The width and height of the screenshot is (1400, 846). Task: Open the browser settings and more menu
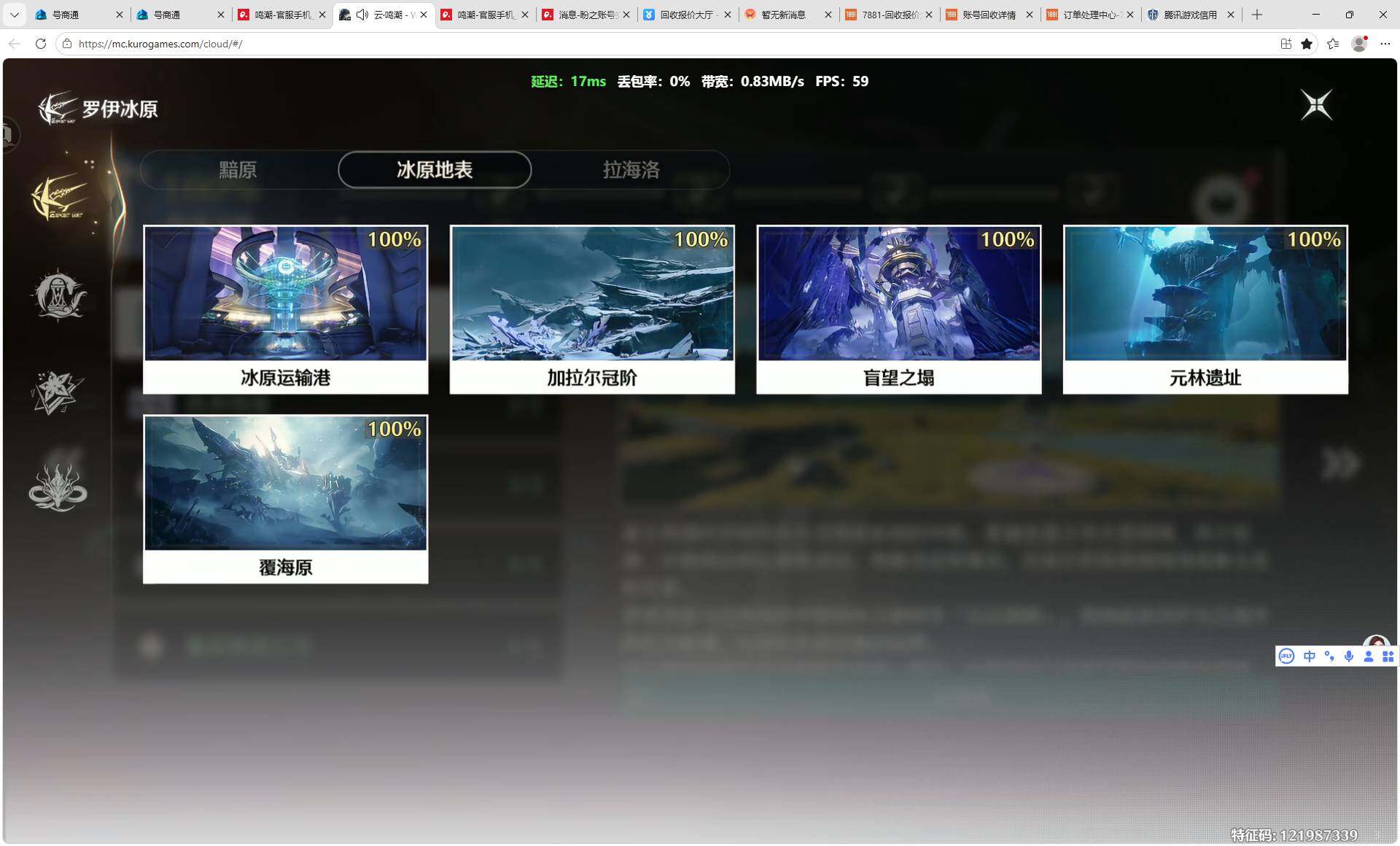point(1385,44)
